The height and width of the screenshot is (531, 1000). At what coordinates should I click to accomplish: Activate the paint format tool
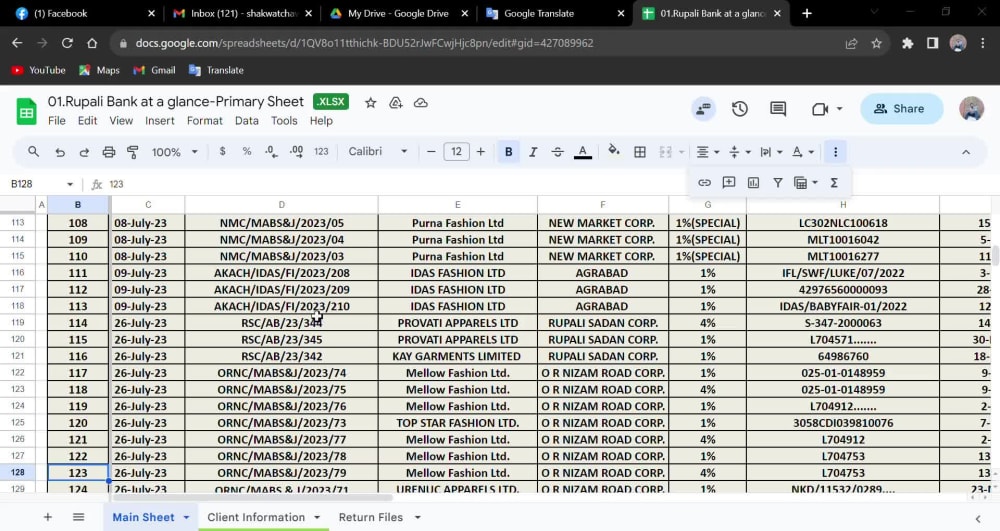[x=133, y=152]
